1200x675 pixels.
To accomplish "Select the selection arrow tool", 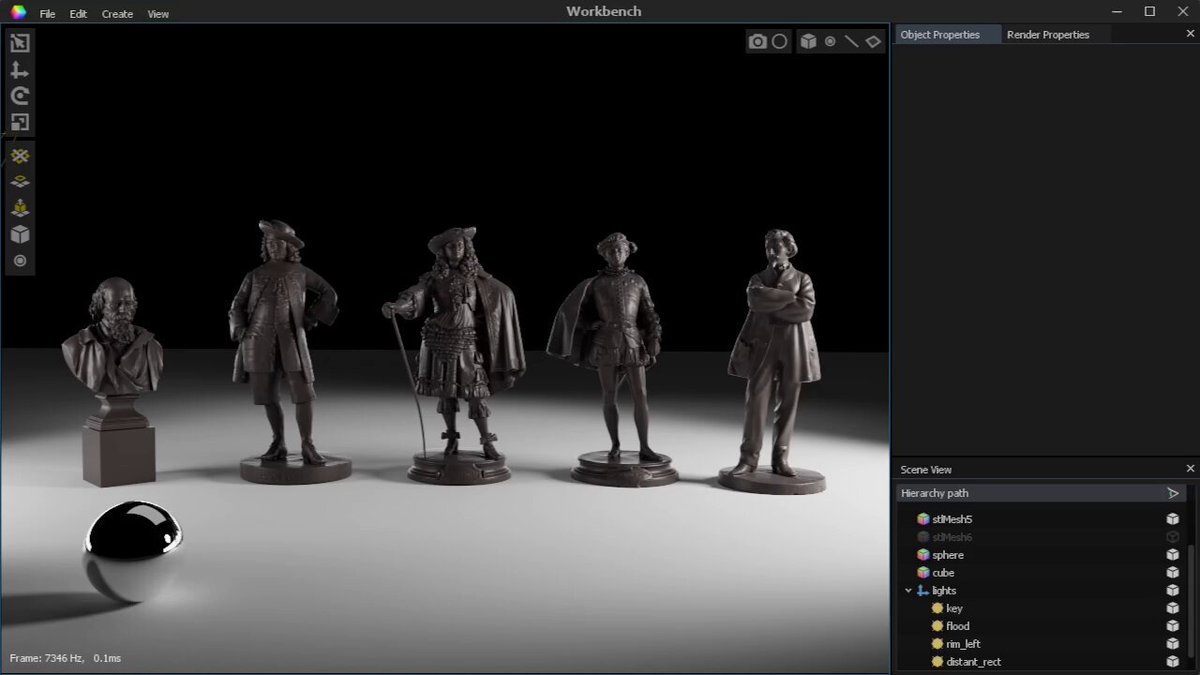I will click(x=20, y=43).
